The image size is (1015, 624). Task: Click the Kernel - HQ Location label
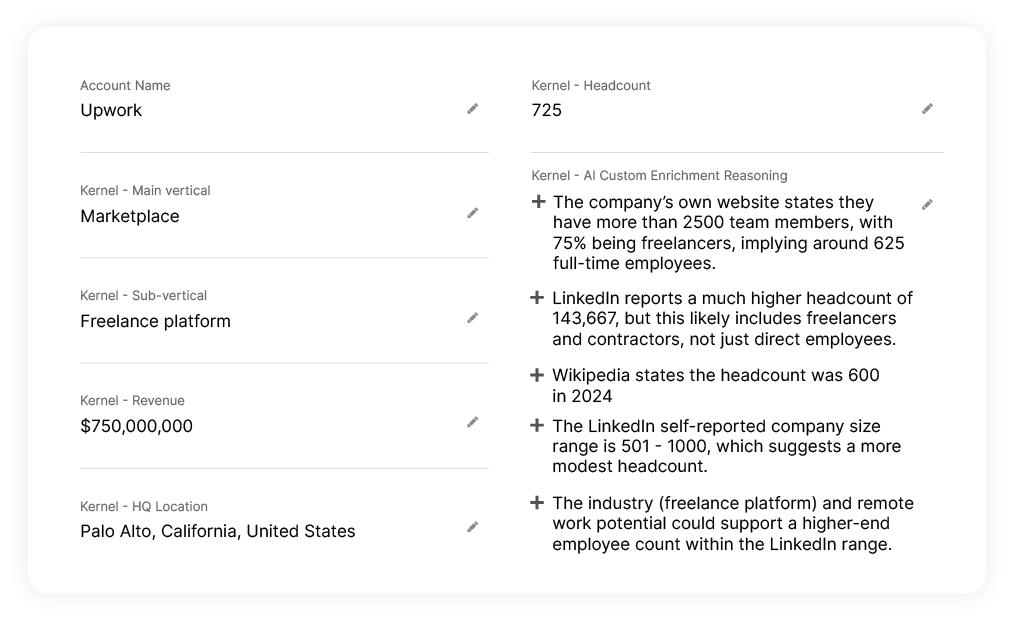[x=144, y=506]
